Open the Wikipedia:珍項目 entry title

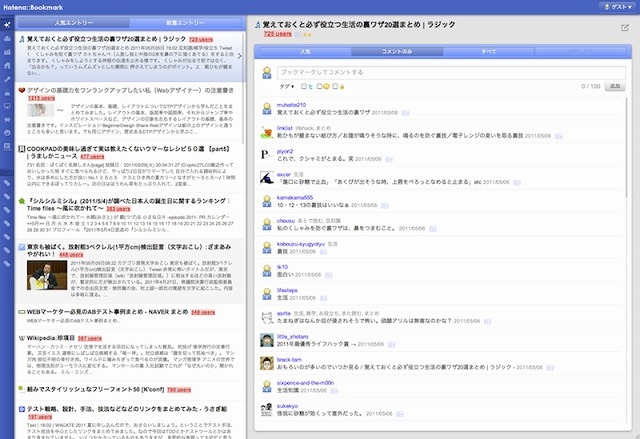click(x=51, y=338)
